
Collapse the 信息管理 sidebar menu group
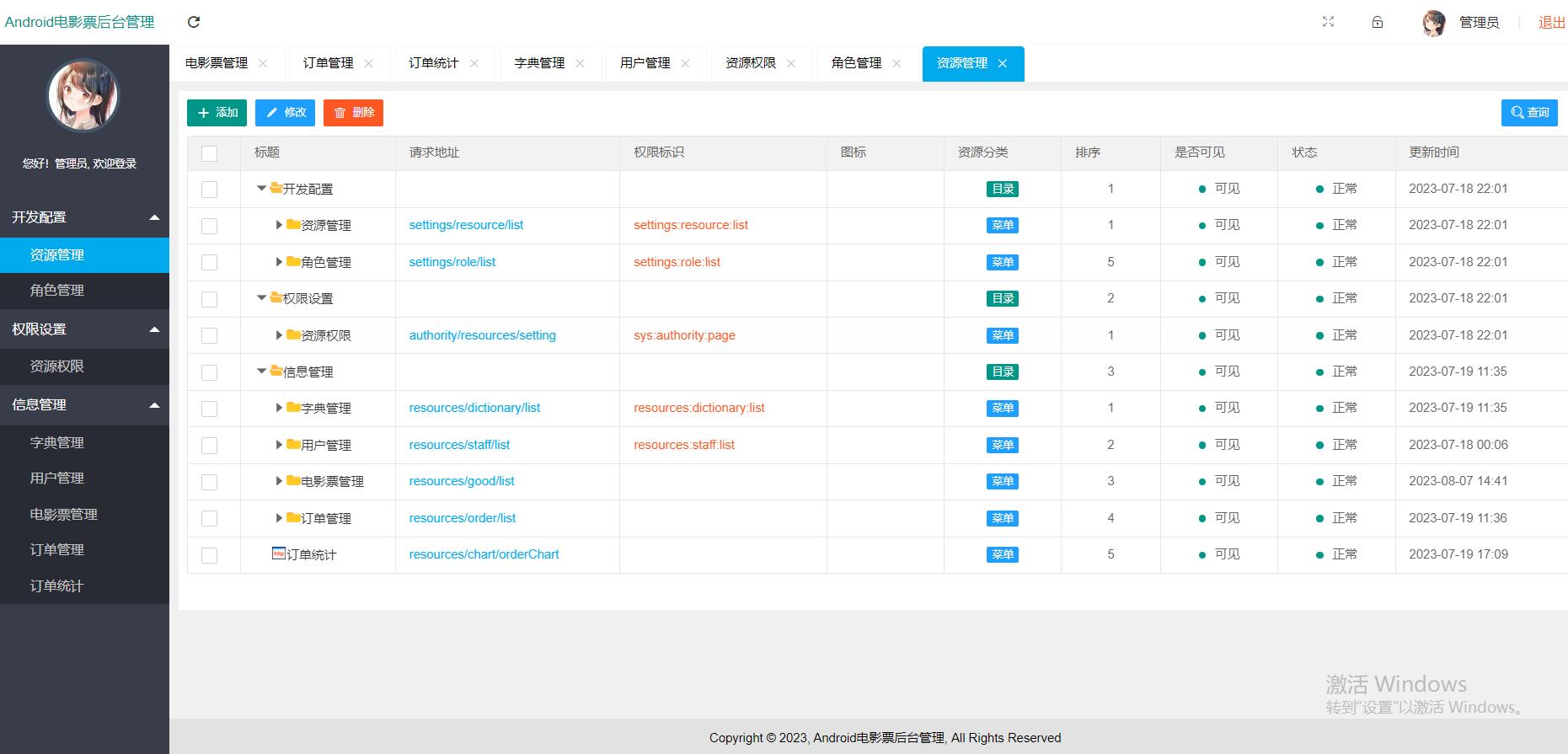click(x=84, y=405)
